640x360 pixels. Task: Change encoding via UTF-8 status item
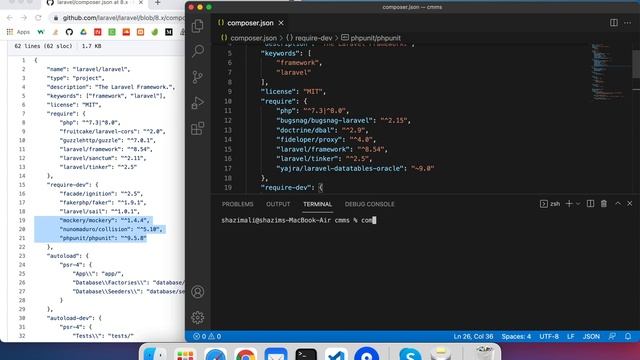point(549,336)
